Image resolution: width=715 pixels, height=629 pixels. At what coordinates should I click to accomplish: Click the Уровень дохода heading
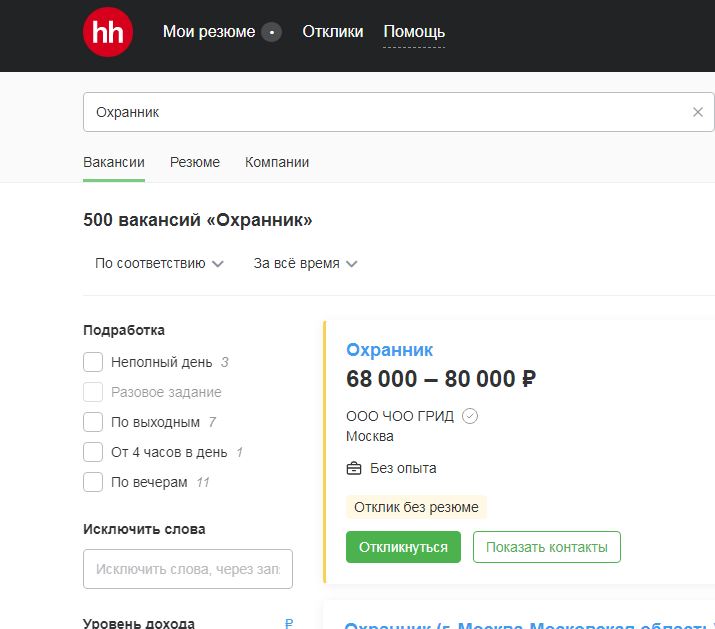(x=139, y=623)
